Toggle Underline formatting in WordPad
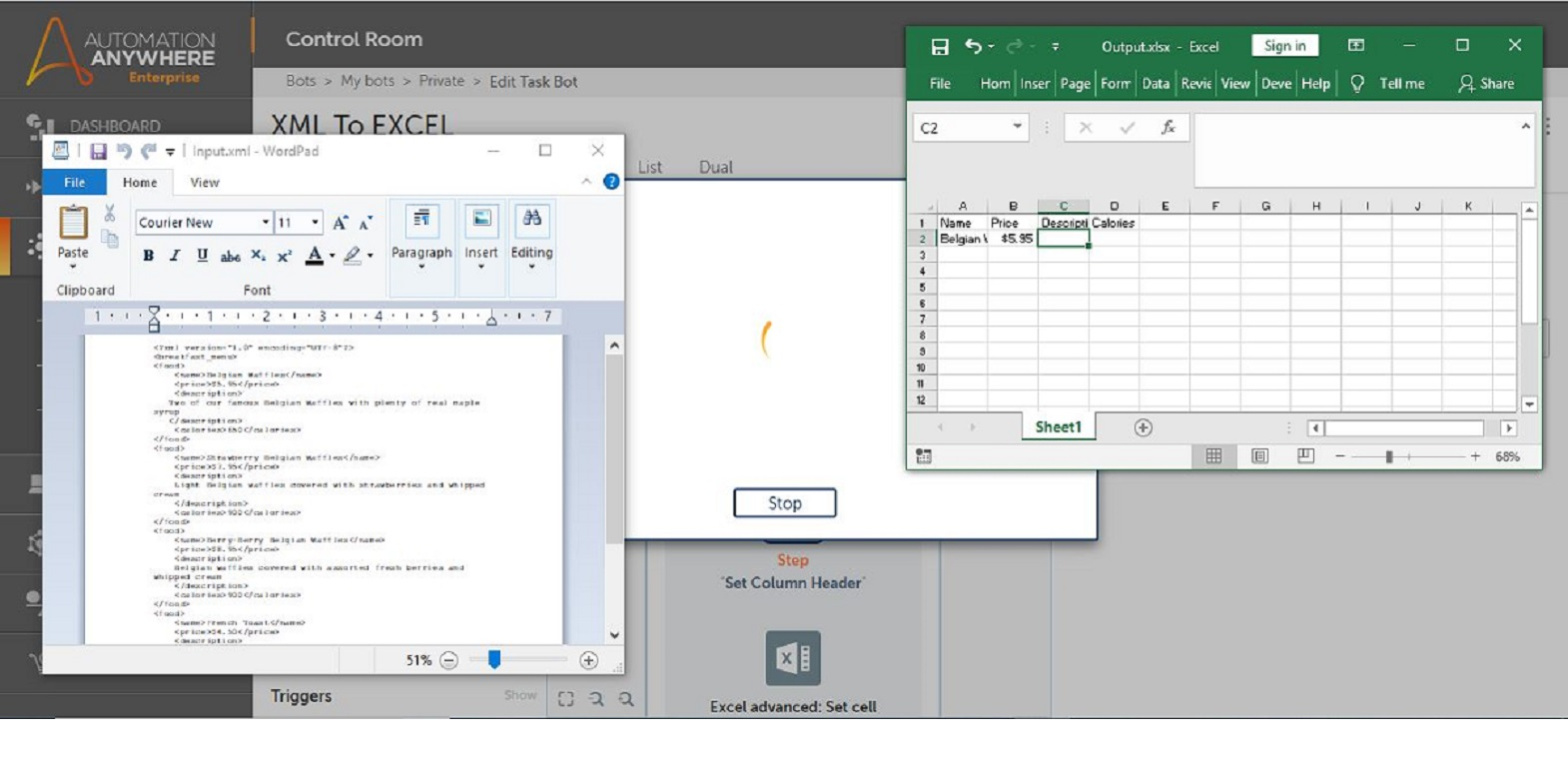This screenshot has height=763, width=1568. 203,256
